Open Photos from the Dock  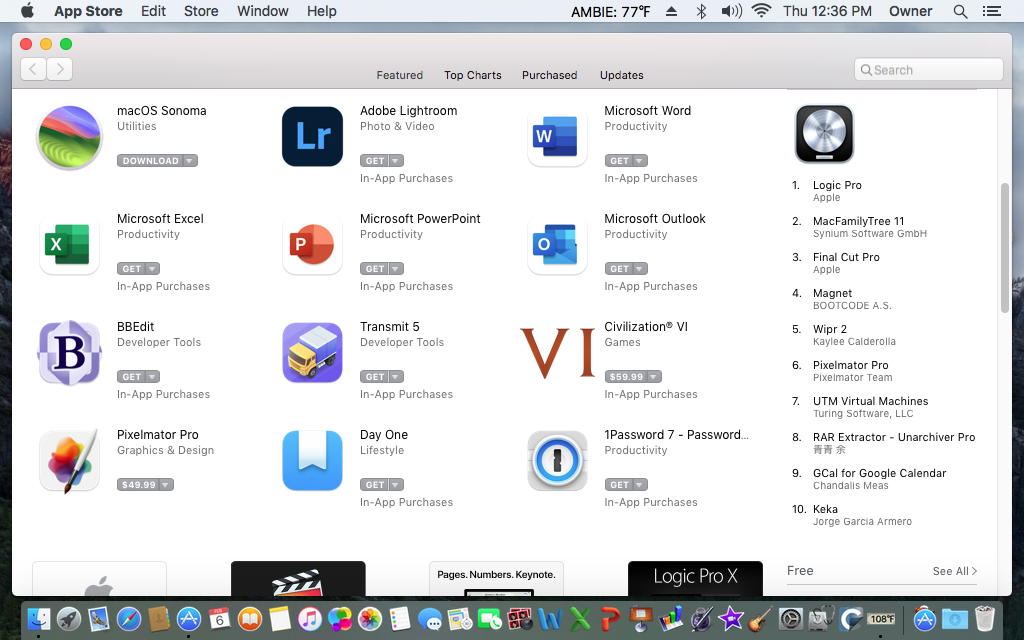[x=370, y=618]
